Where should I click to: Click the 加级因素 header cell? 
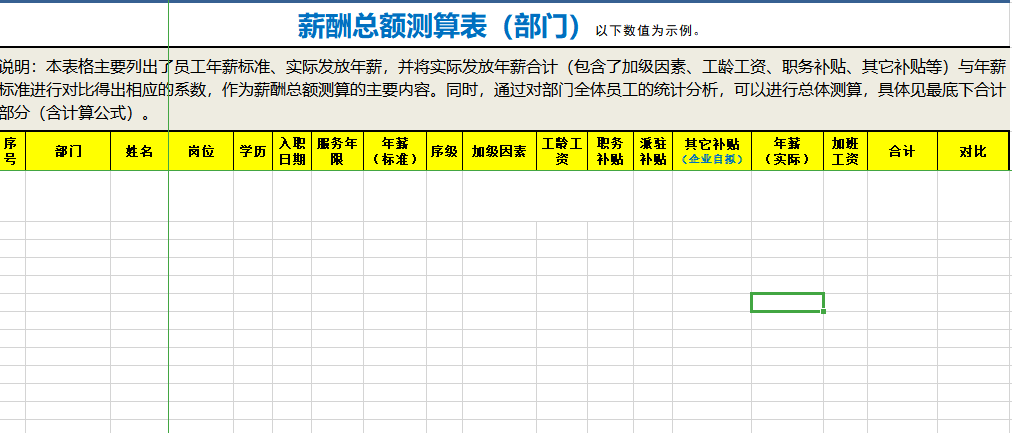tap(499, 151)
